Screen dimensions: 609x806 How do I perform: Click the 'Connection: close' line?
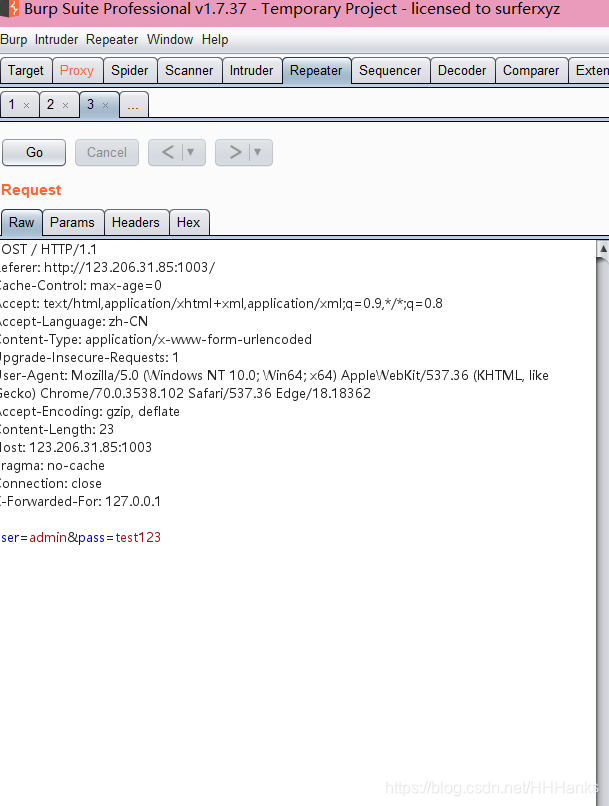tap(51, 483)
